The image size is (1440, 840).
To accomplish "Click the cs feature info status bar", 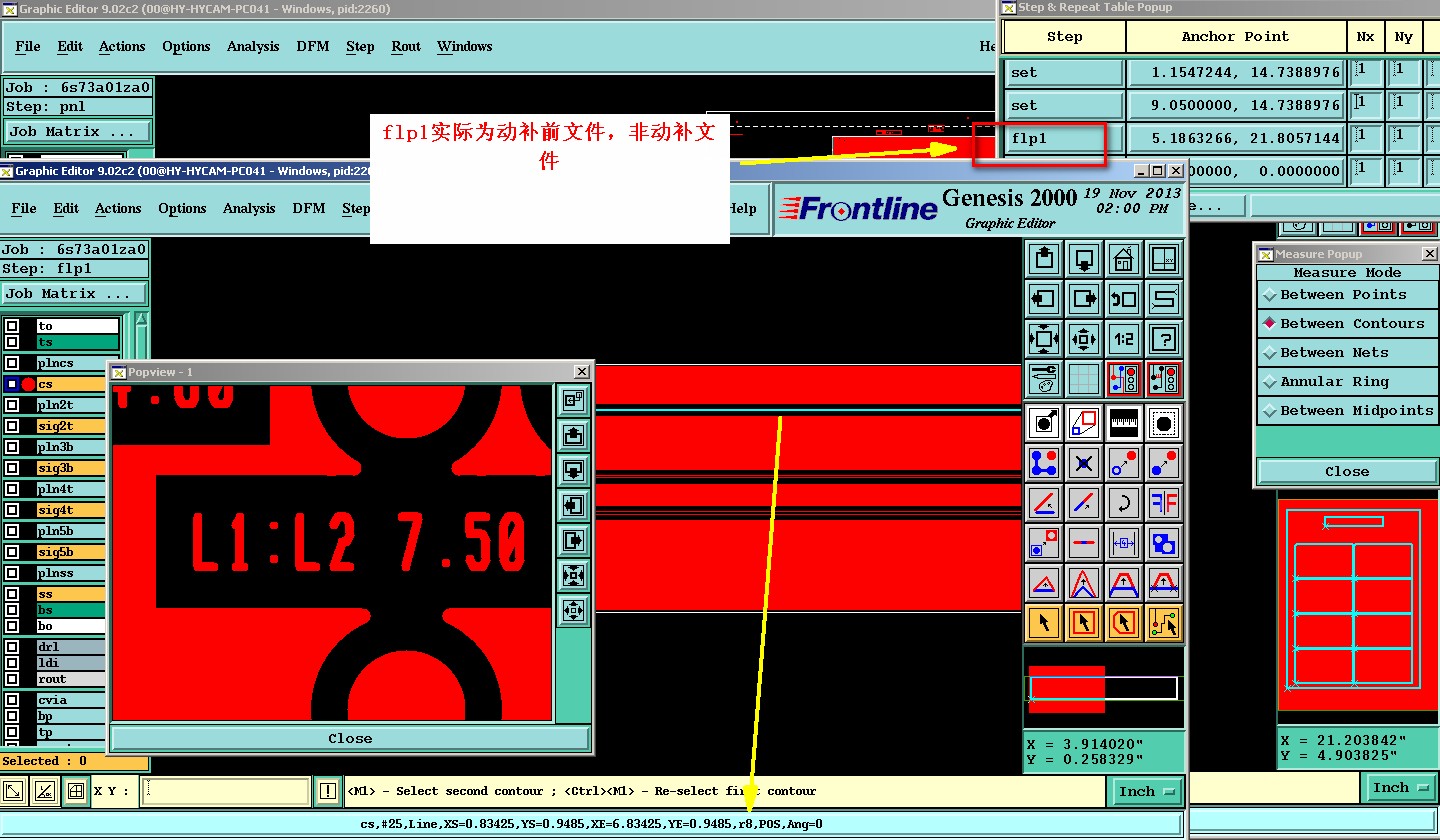I will [x=591, y=825].
